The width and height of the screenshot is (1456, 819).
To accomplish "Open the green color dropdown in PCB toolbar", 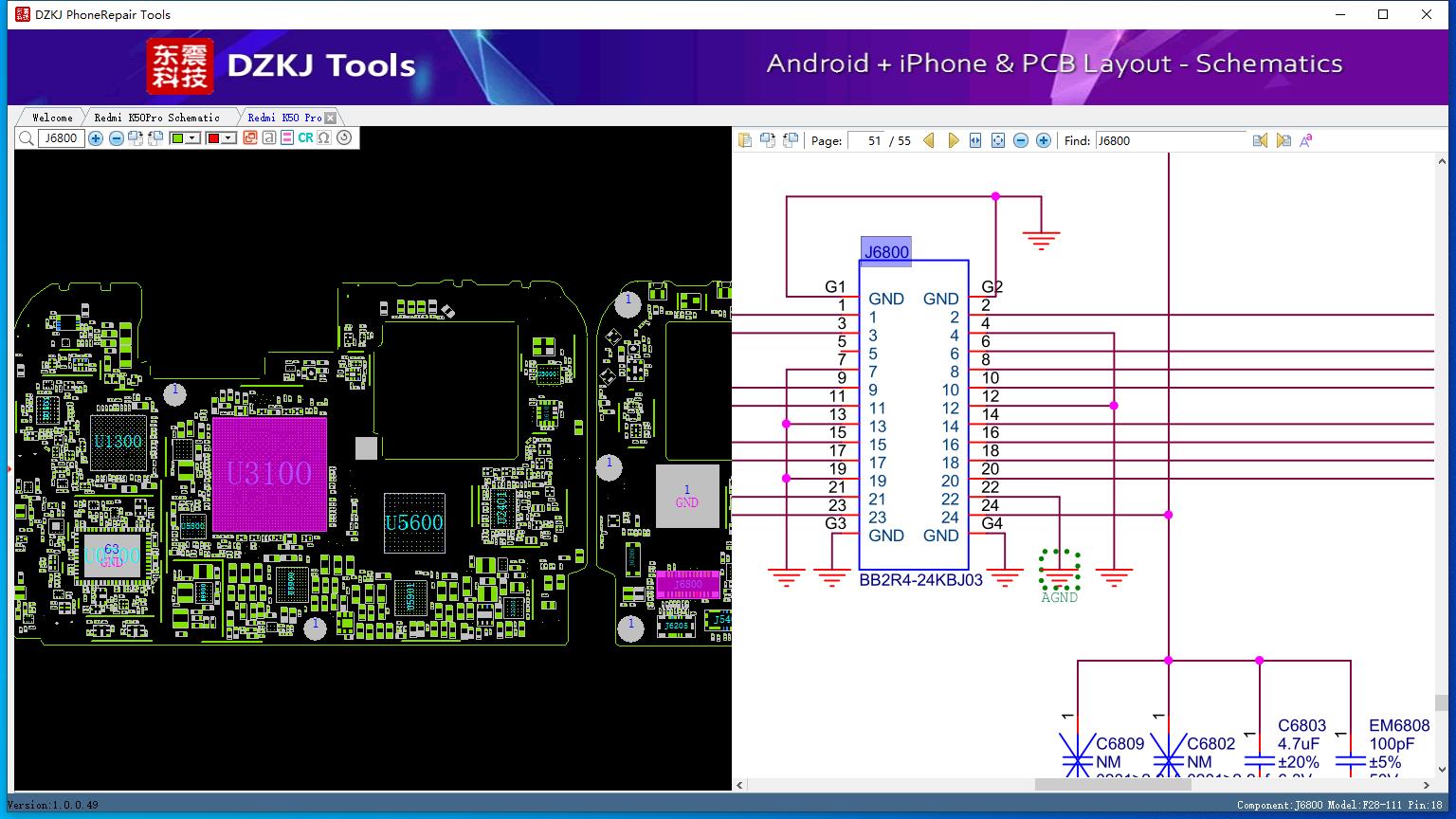I will (193, 138).
